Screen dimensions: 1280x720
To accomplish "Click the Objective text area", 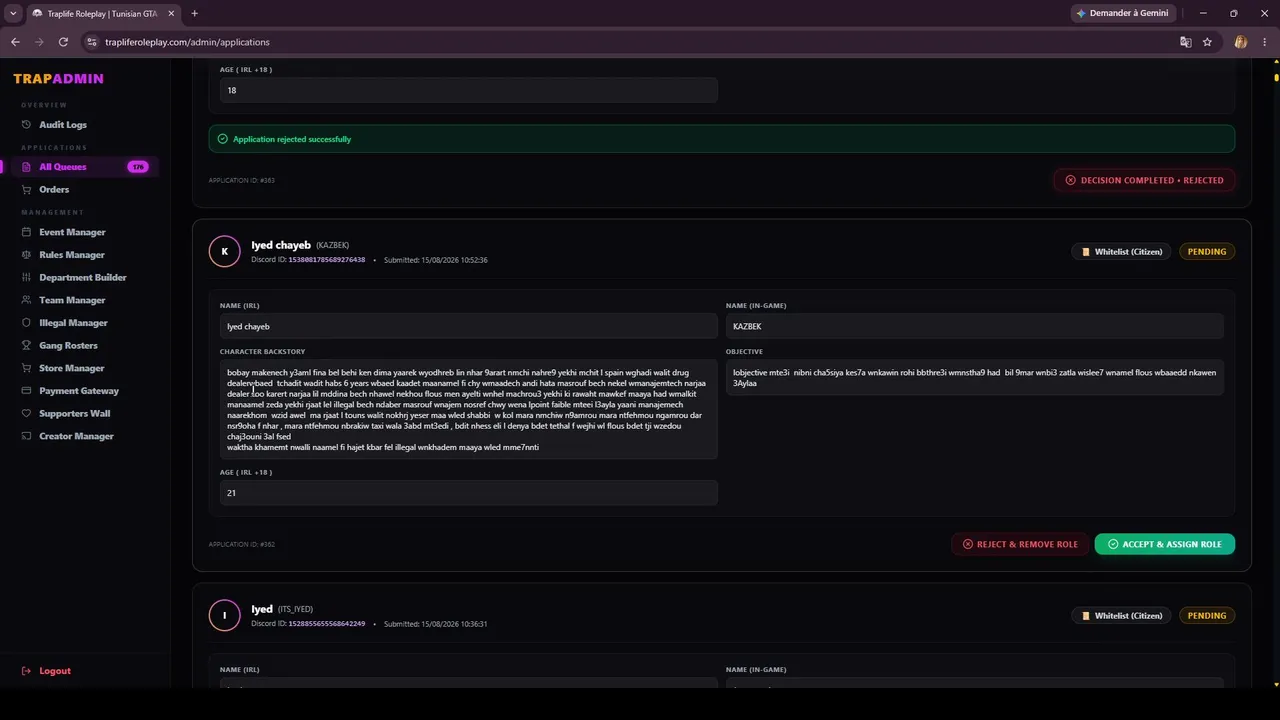I will point(975,378).
